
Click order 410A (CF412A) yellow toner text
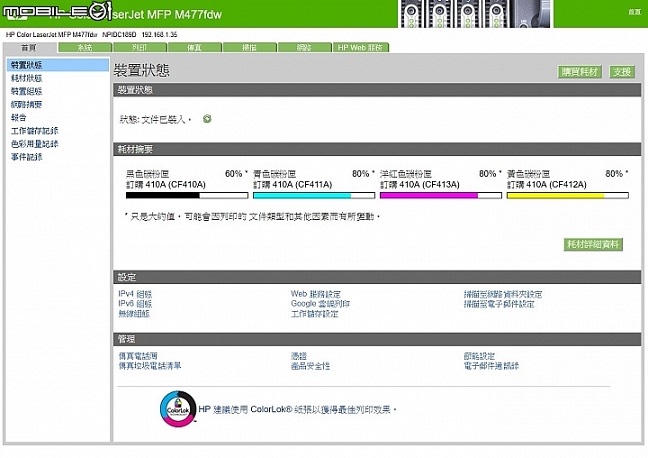(x=547, y=185)
